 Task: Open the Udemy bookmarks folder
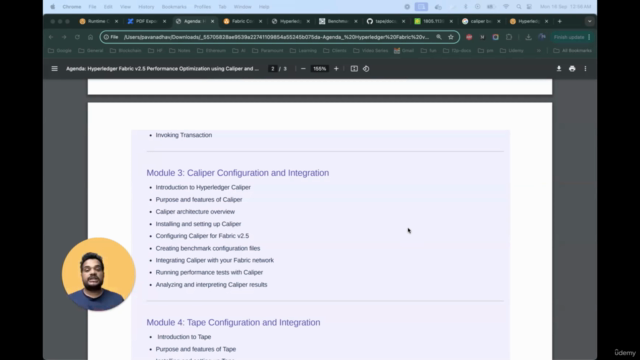coord(512,51)
